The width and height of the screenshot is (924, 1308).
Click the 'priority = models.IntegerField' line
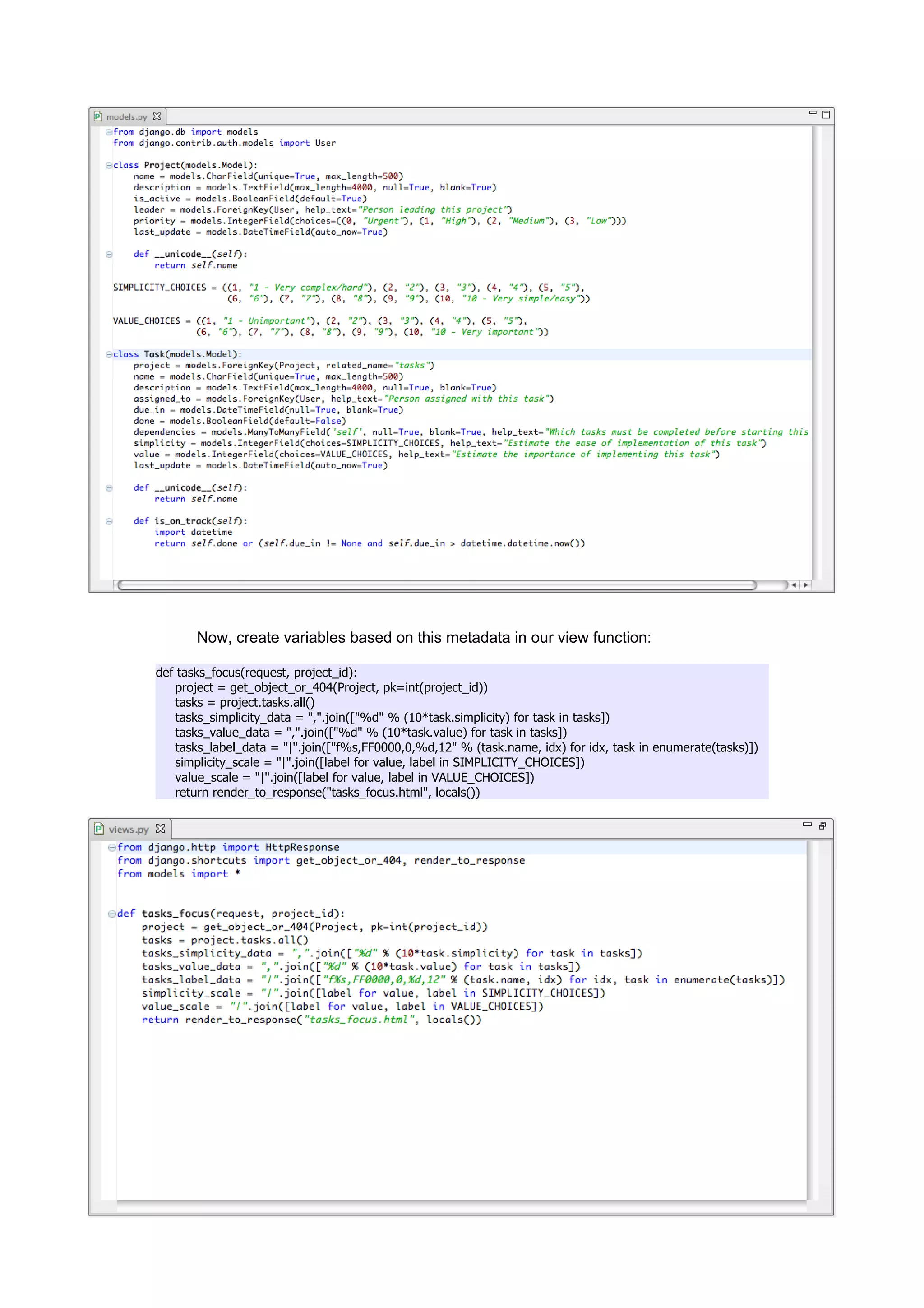(x=380, y=221)
